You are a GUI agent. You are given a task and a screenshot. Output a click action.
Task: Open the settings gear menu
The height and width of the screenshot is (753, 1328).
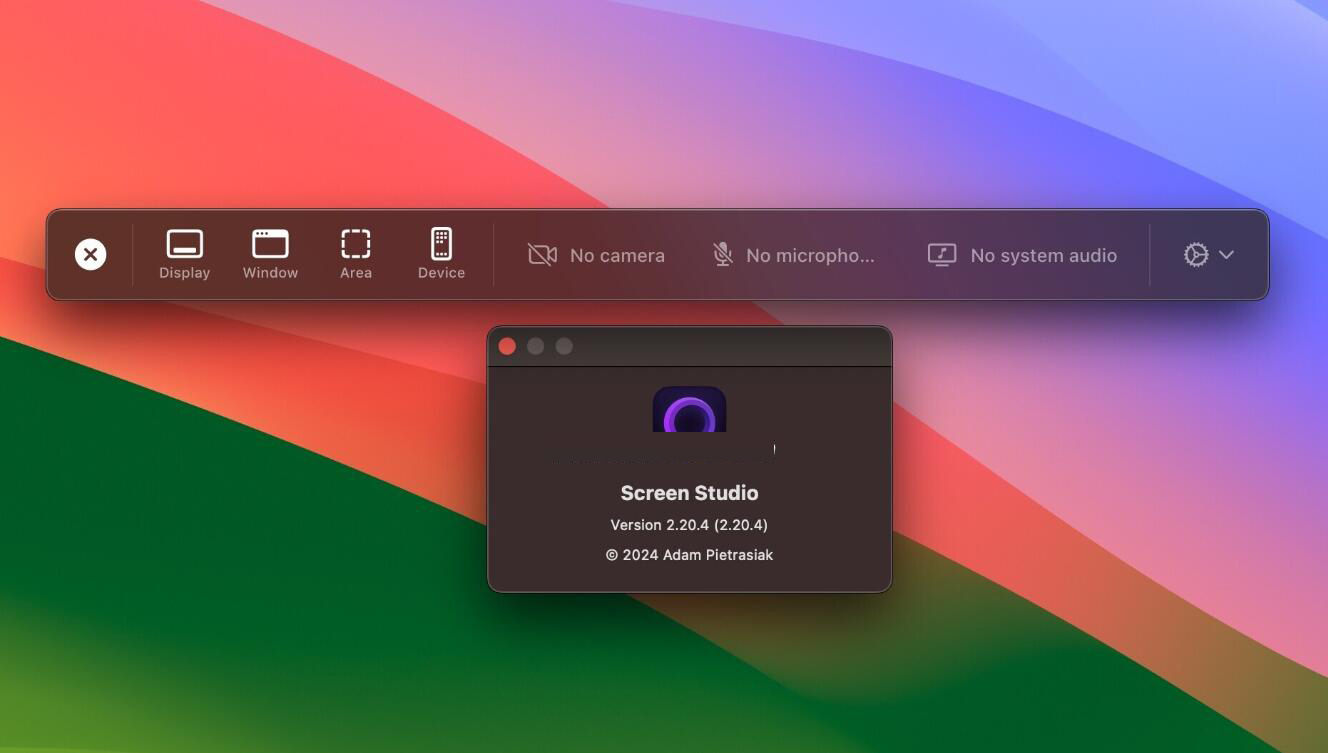(1196, 255)
